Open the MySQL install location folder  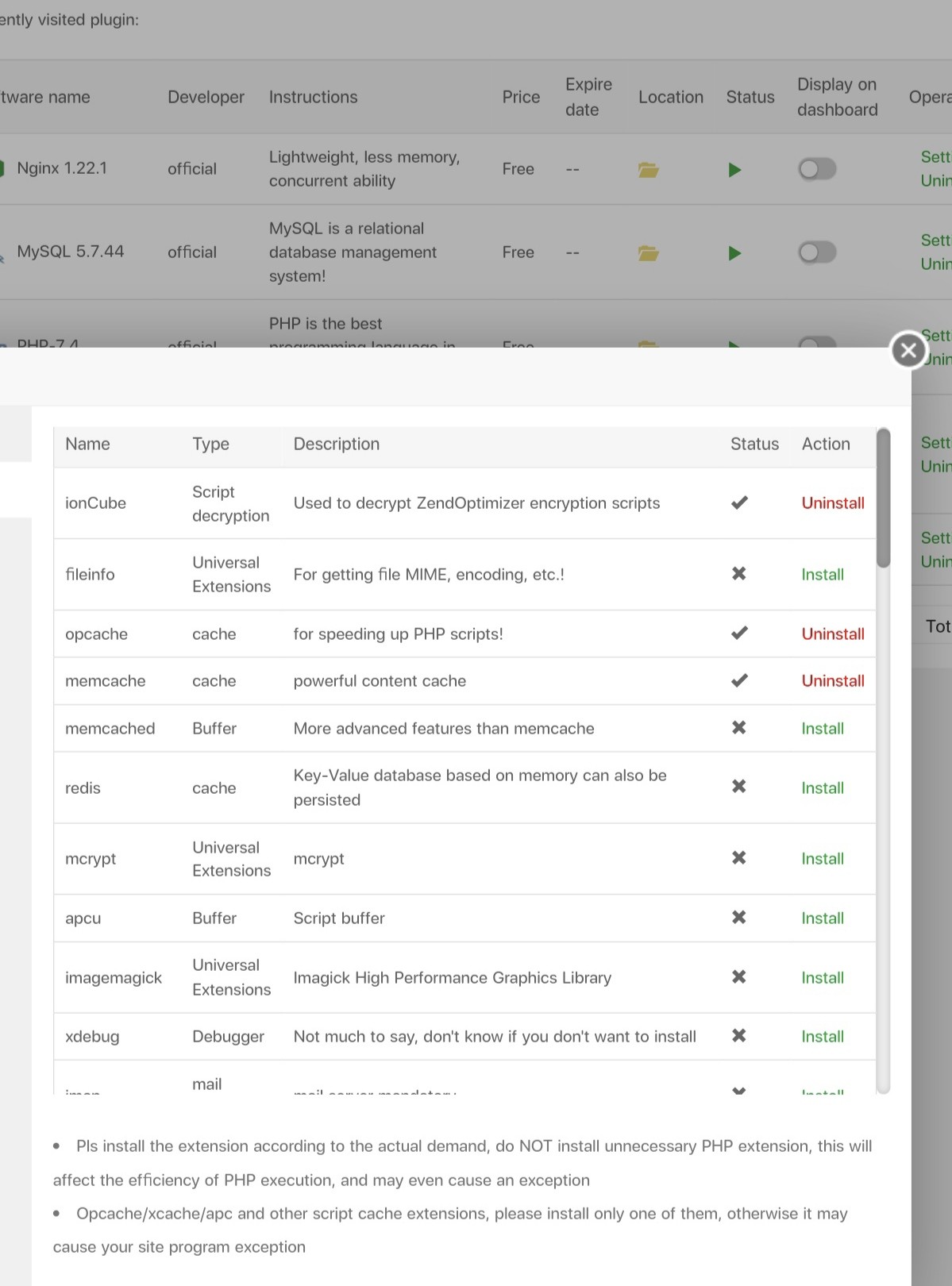pyautogui.click(x=648, y=252)
